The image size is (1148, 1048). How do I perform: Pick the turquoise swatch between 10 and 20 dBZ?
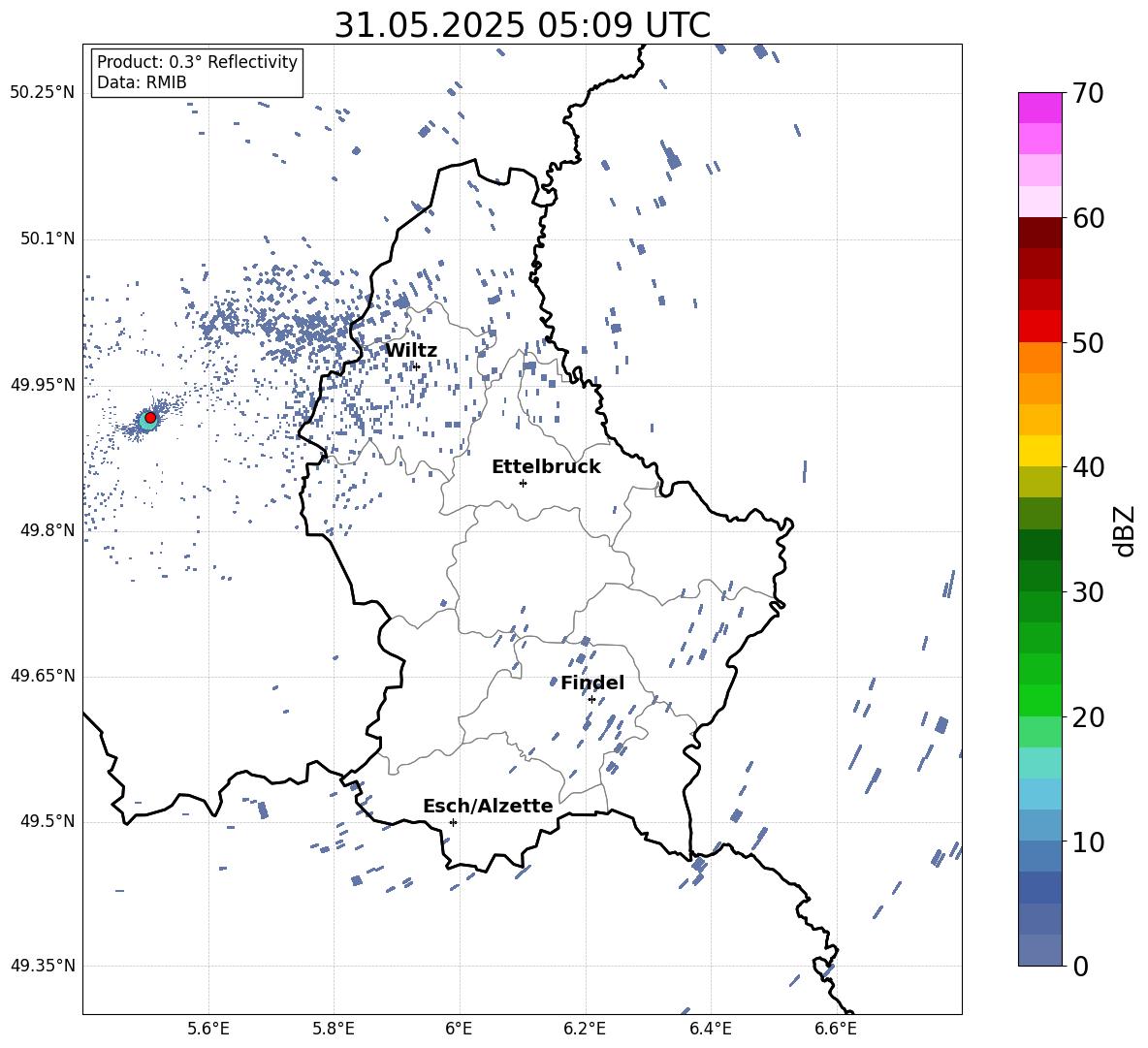tap(1039, 763)
